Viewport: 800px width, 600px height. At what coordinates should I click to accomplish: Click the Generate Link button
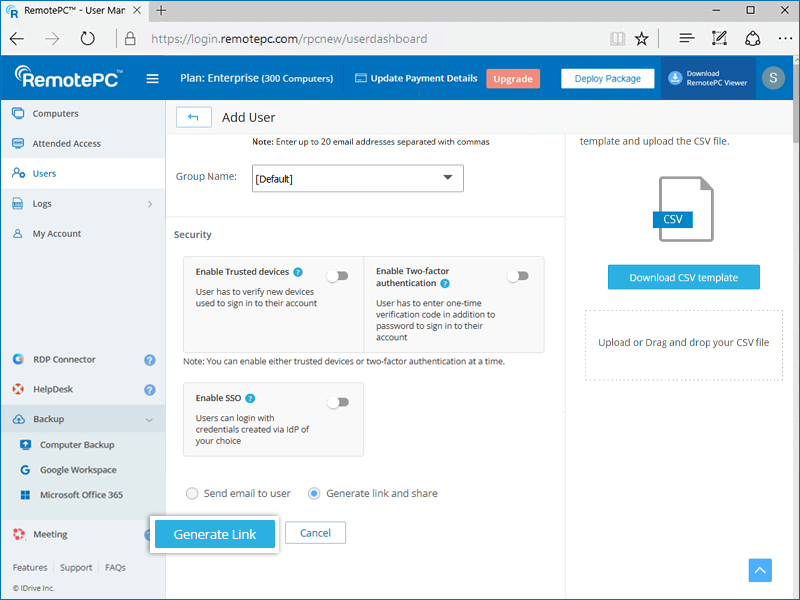[x=215, y=534]
